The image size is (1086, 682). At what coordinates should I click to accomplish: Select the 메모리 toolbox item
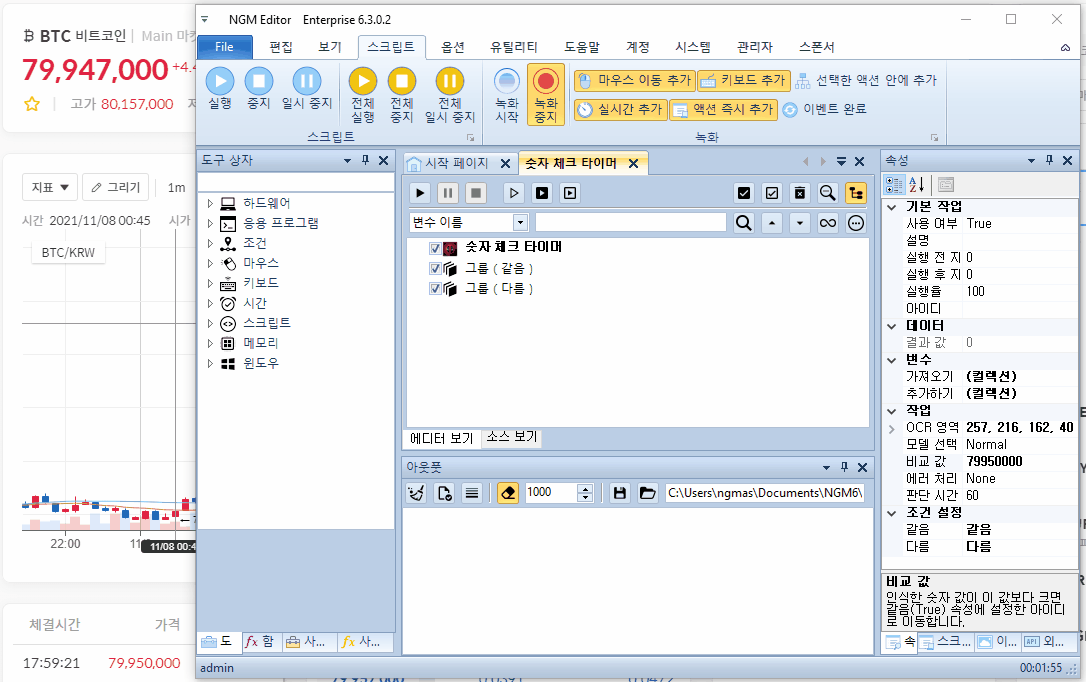click(260, 343)
